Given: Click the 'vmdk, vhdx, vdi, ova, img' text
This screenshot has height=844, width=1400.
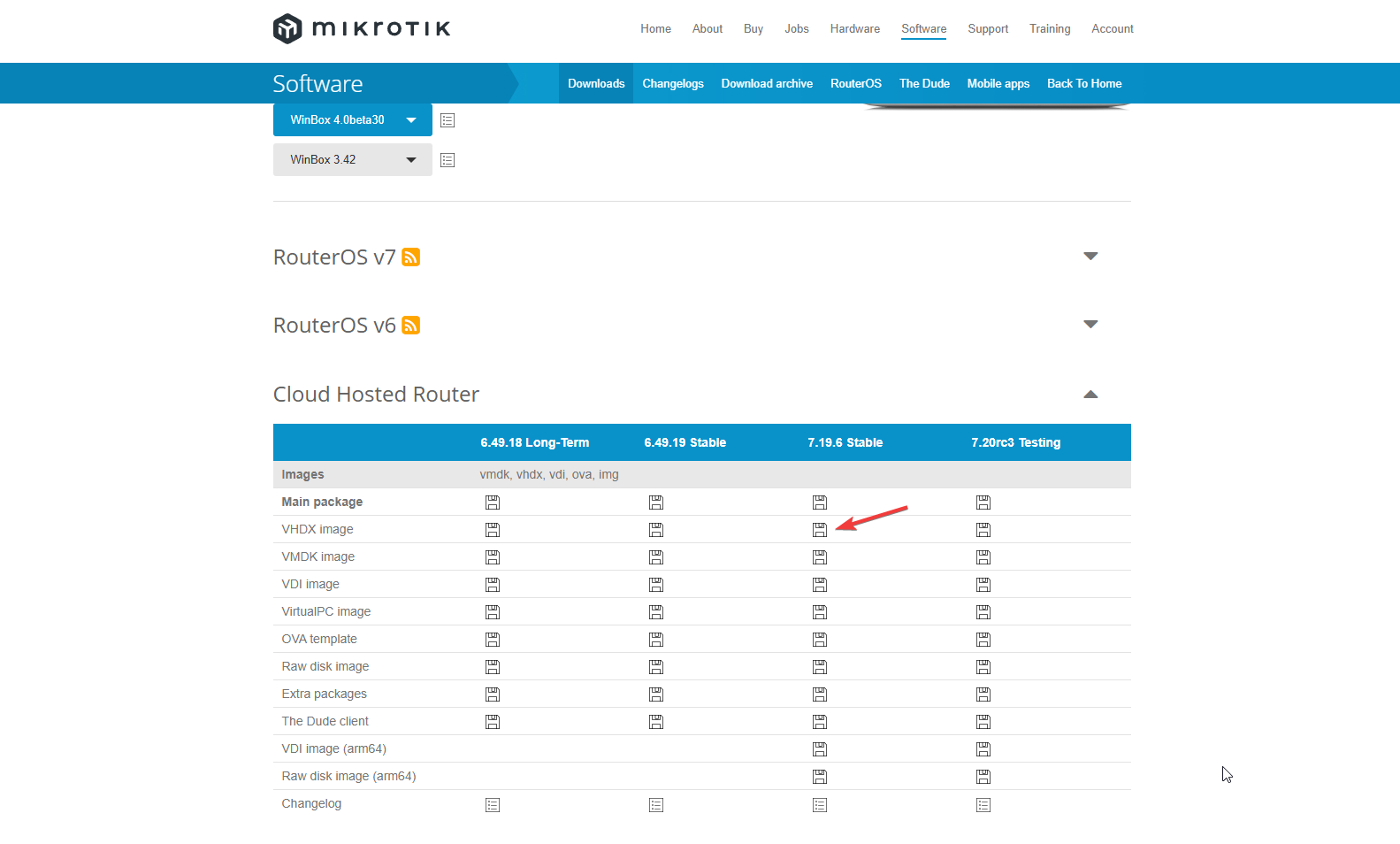Looking at the screenshot, I should [x=549, y=474].
